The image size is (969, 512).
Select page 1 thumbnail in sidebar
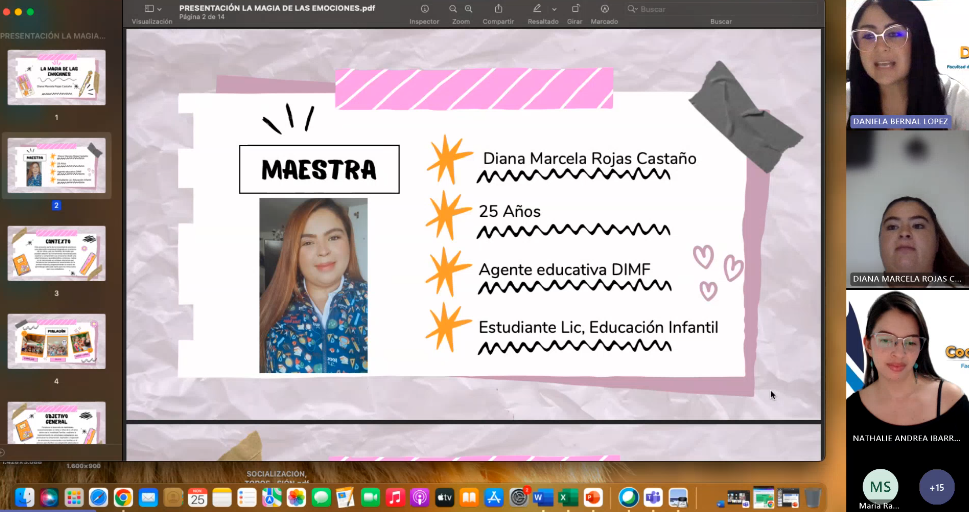[56, 77]
